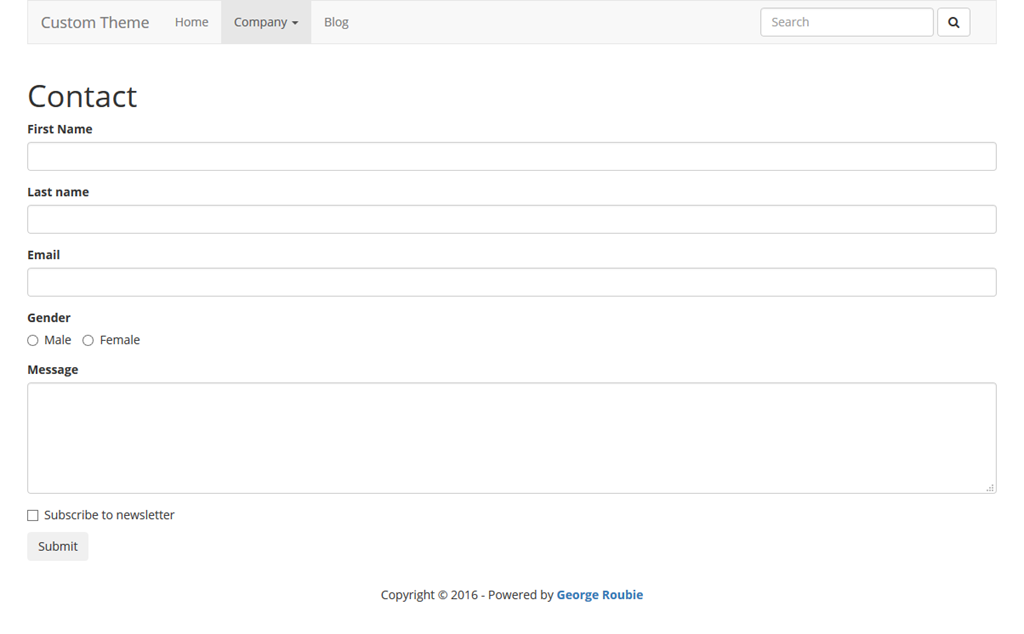Click the Copyright © 2016 footer text
The width and height of the screenshot is (1024, 634).
(x=429, y=595)
